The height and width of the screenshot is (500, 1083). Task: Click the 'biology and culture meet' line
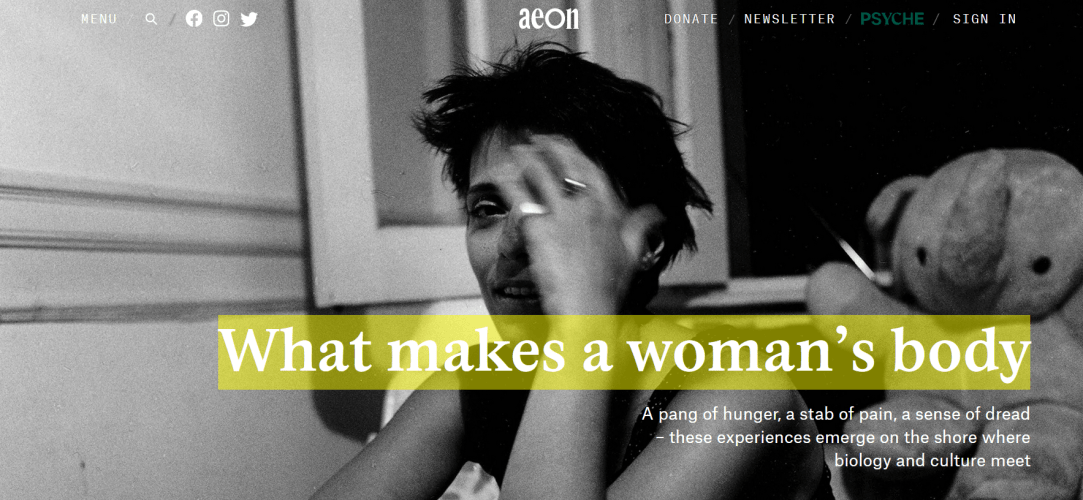tap(932, 460)
